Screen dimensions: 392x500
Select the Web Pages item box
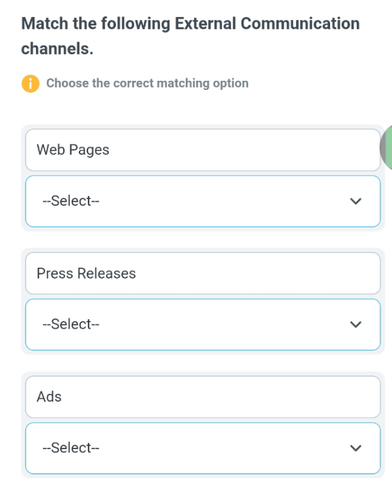(x=203, y=150)
